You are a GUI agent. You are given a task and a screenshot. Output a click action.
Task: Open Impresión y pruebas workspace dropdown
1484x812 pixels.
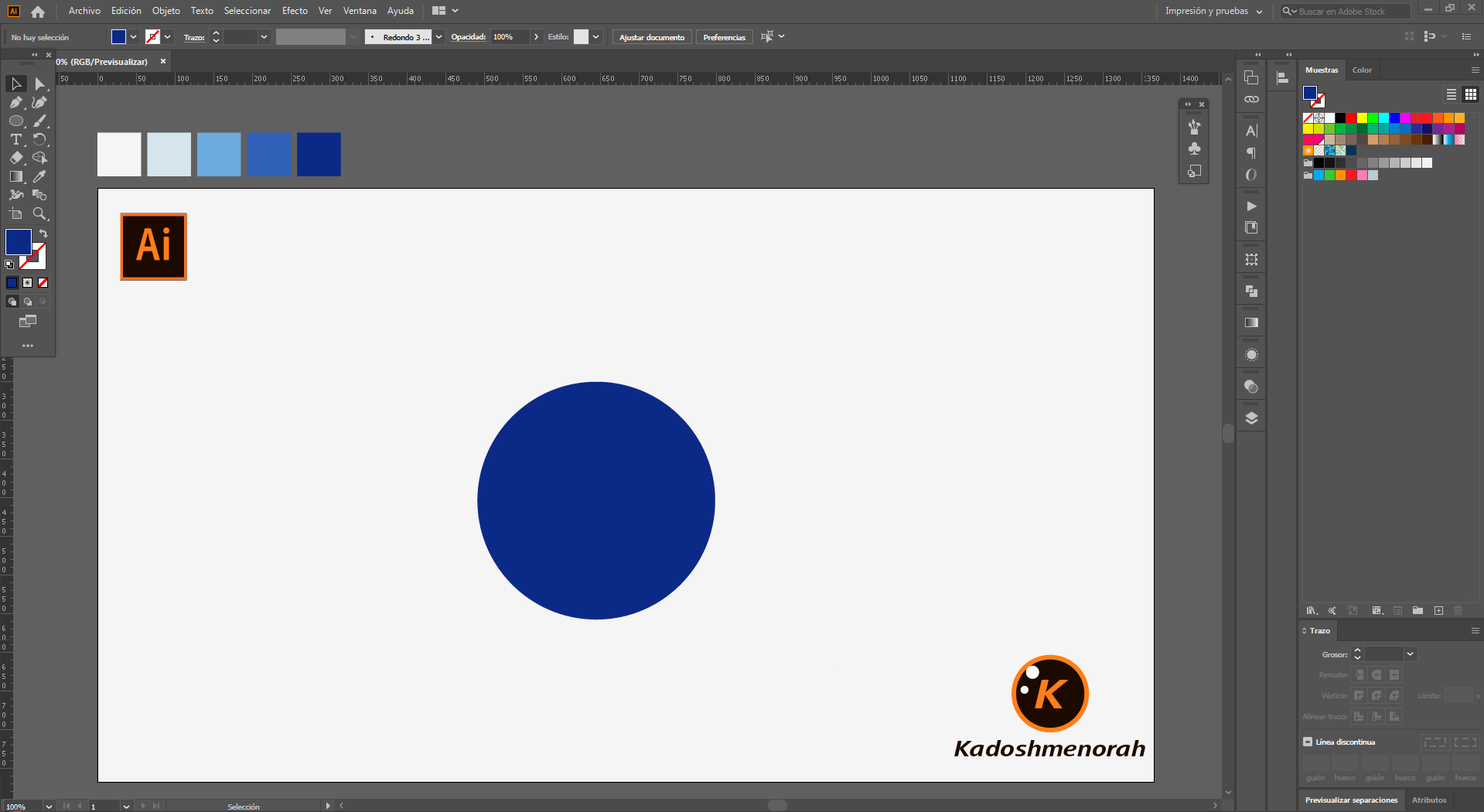pyautogui.click(x=1214, y=11)
